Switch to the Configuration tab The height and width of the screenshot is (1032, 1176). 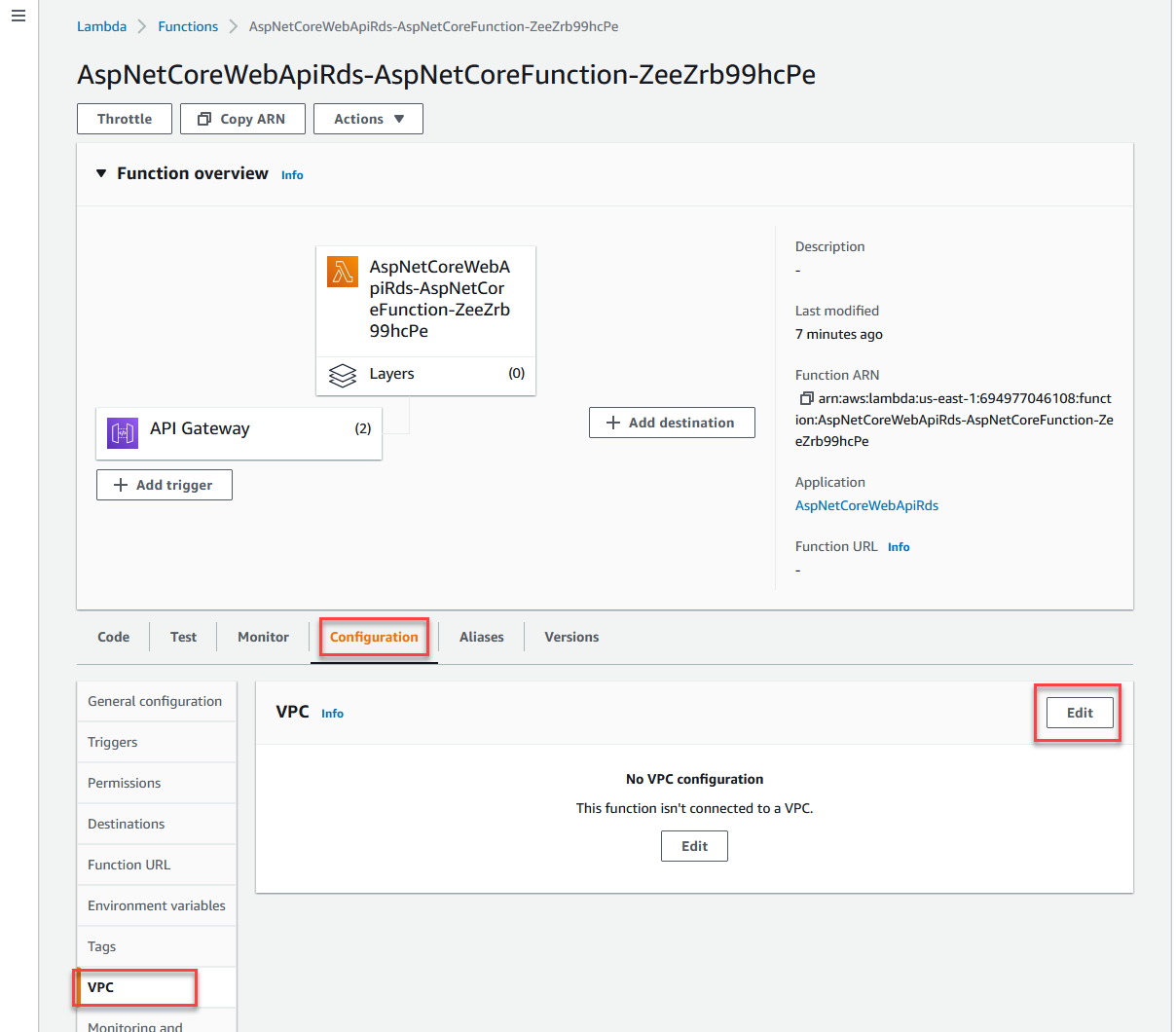coord(374,637)
